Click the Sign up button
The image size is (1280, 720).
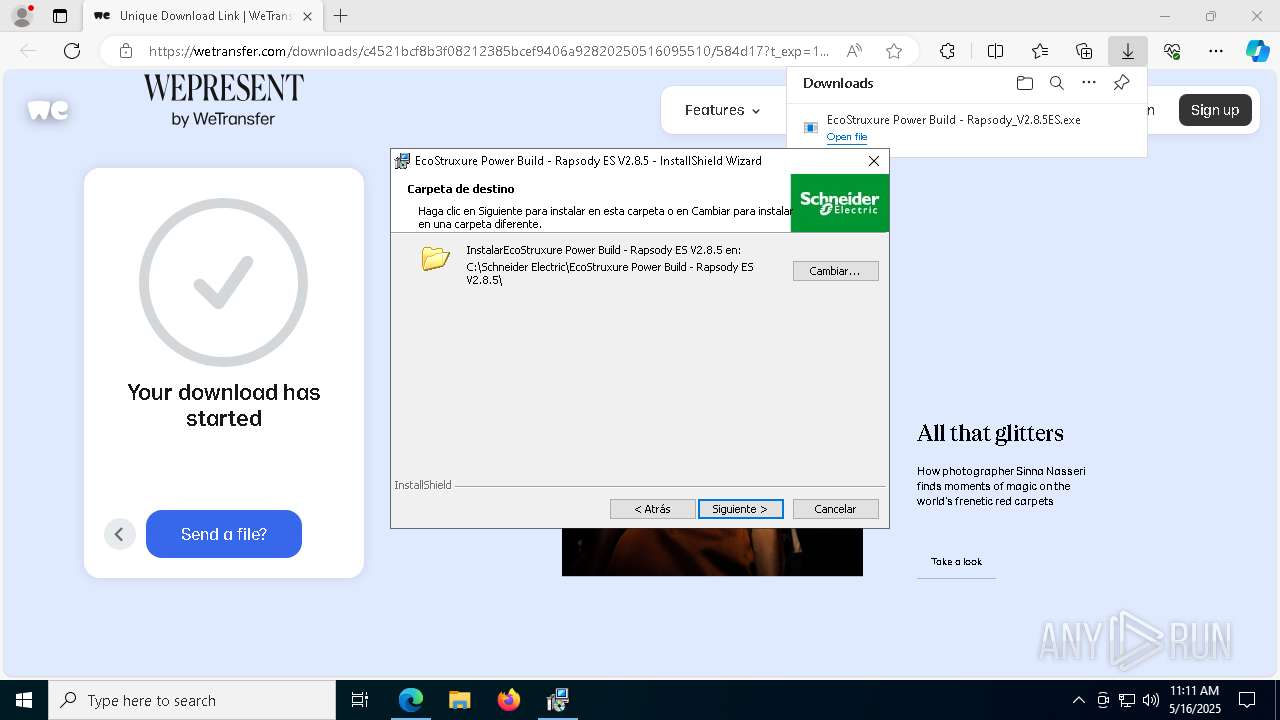[x=1215, y=110]
